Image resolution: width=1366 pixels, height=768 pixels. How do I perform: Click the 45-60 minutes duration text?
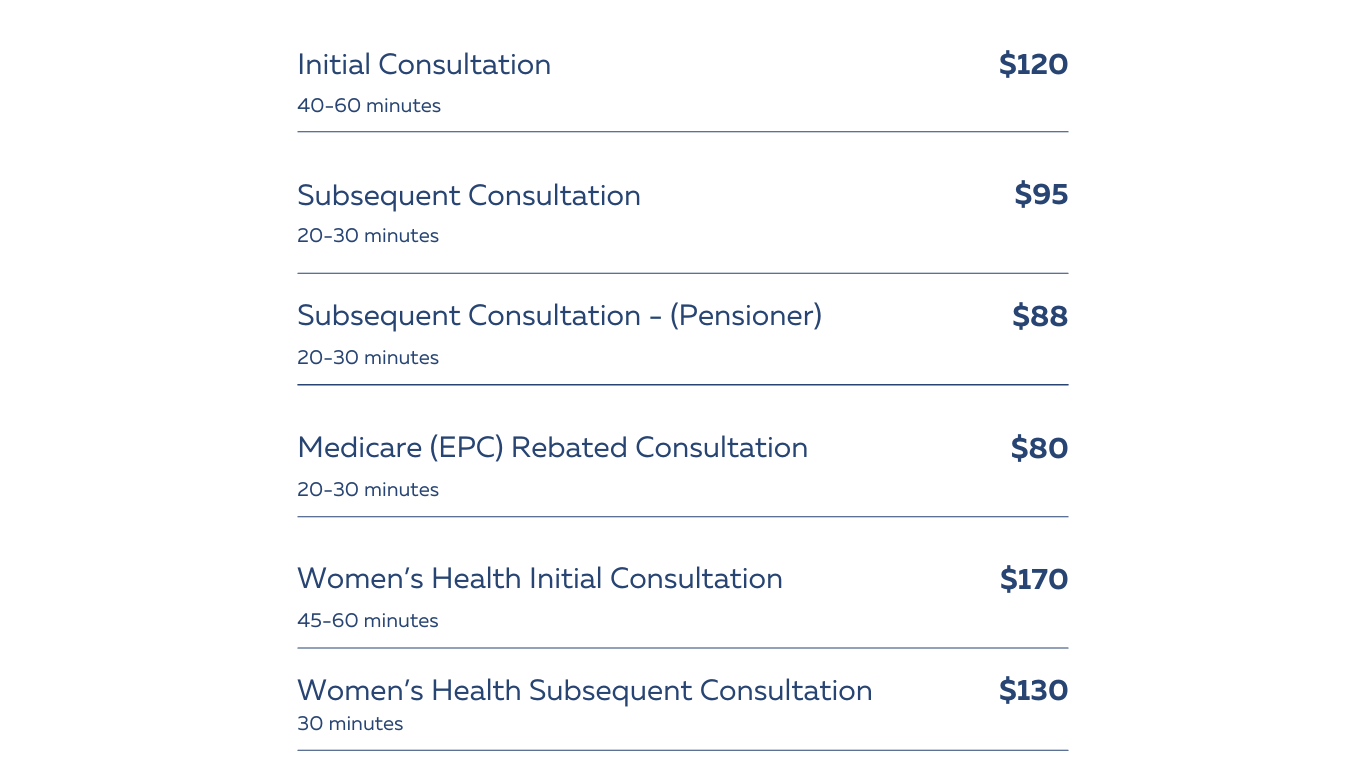point(368,621)
